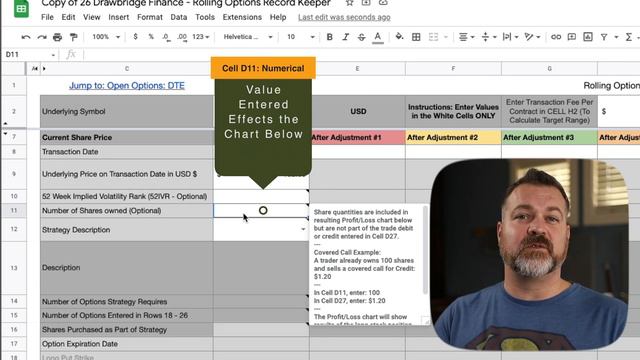Open Strategy Description dropdown arrow
The width and height of the screenshot is (640, 360).
point(303,229)
